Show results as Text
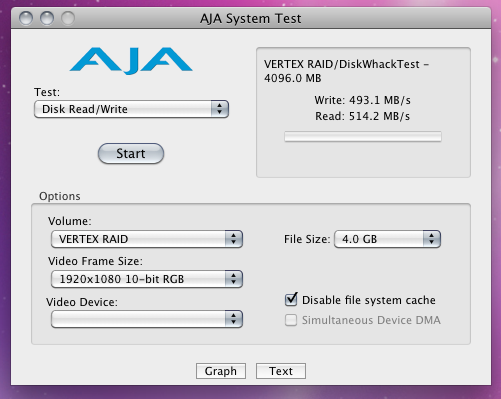This screenshot has height=399, width=501. click(x=281, y=371)
